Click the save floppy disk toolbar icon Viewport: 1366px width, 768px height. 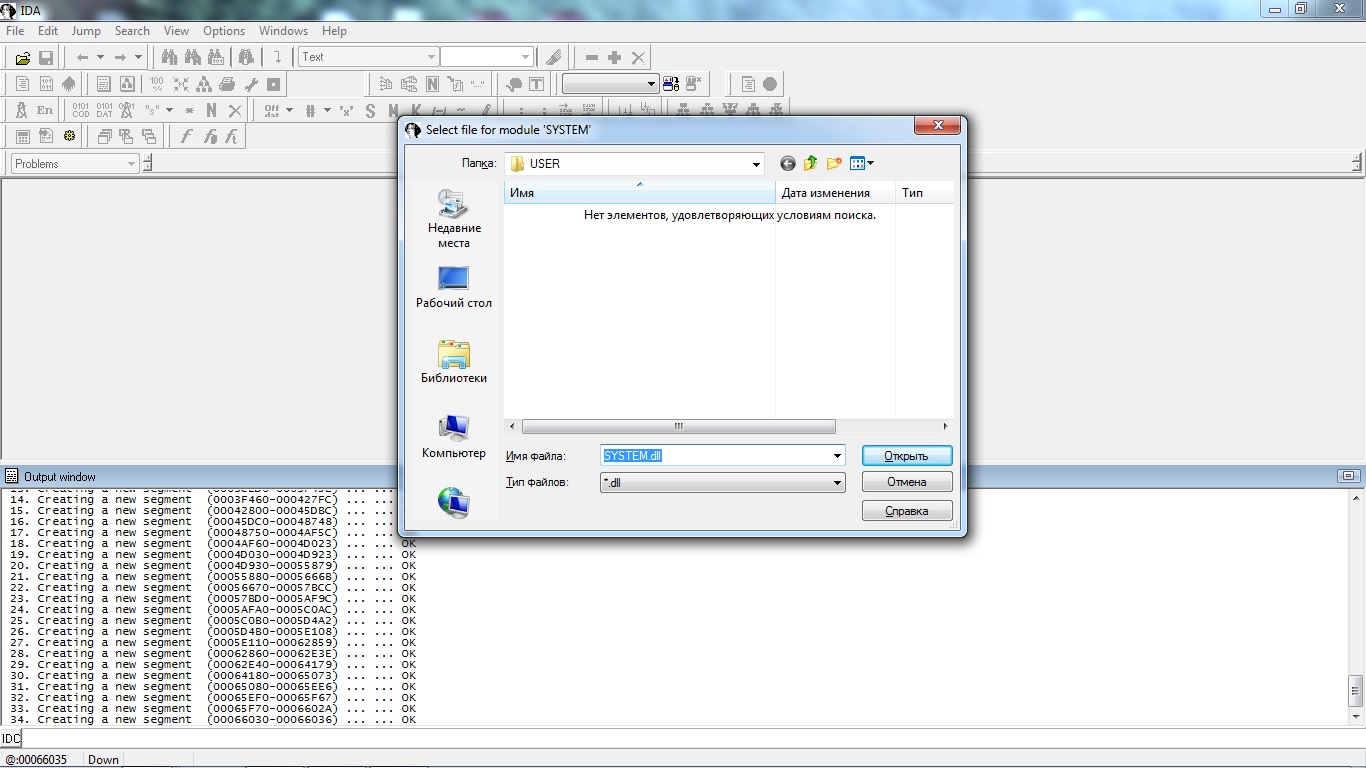click(45, 58)
